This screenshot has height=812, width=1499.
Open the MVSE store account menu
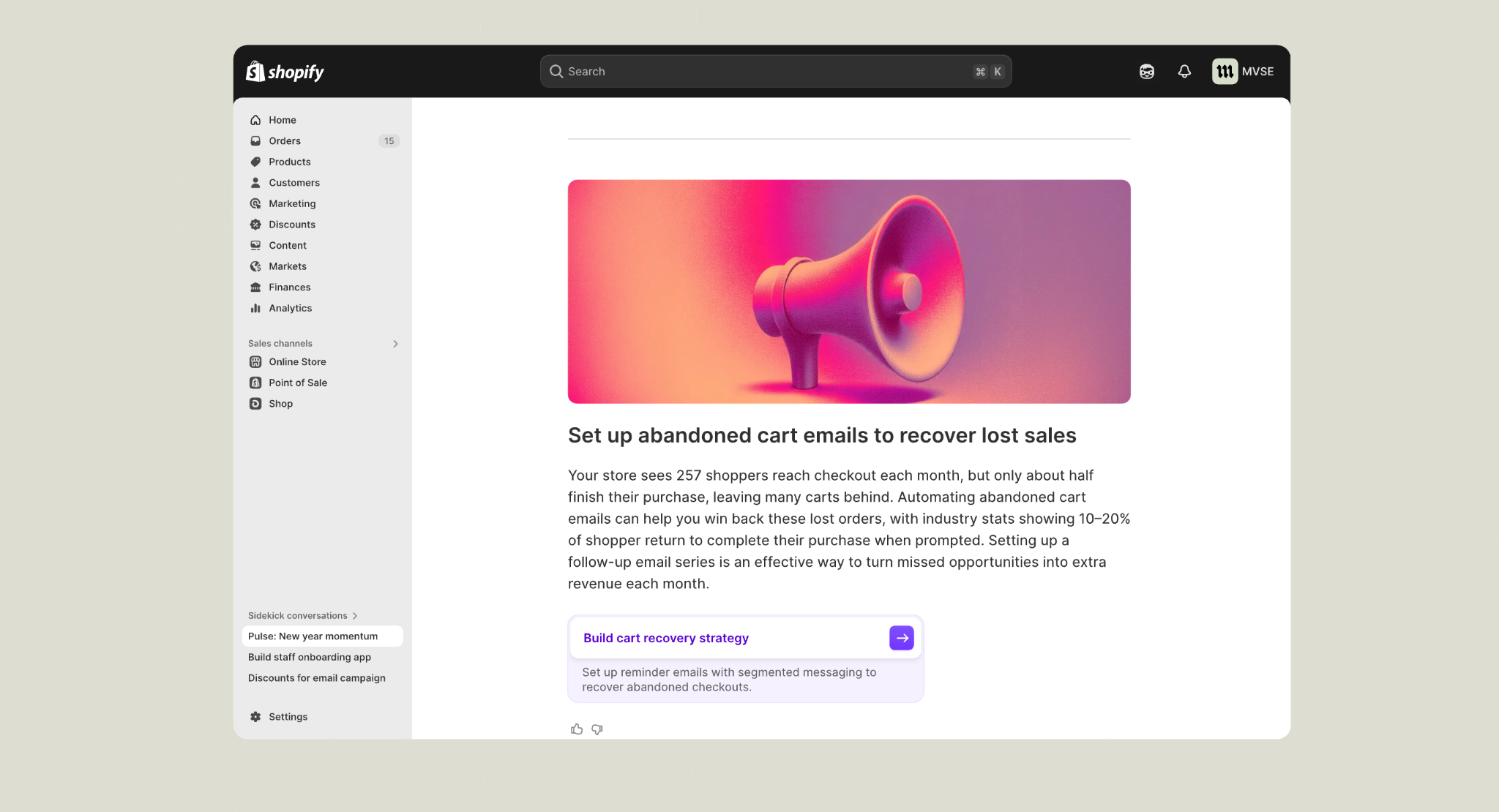tap(1243, 72)
